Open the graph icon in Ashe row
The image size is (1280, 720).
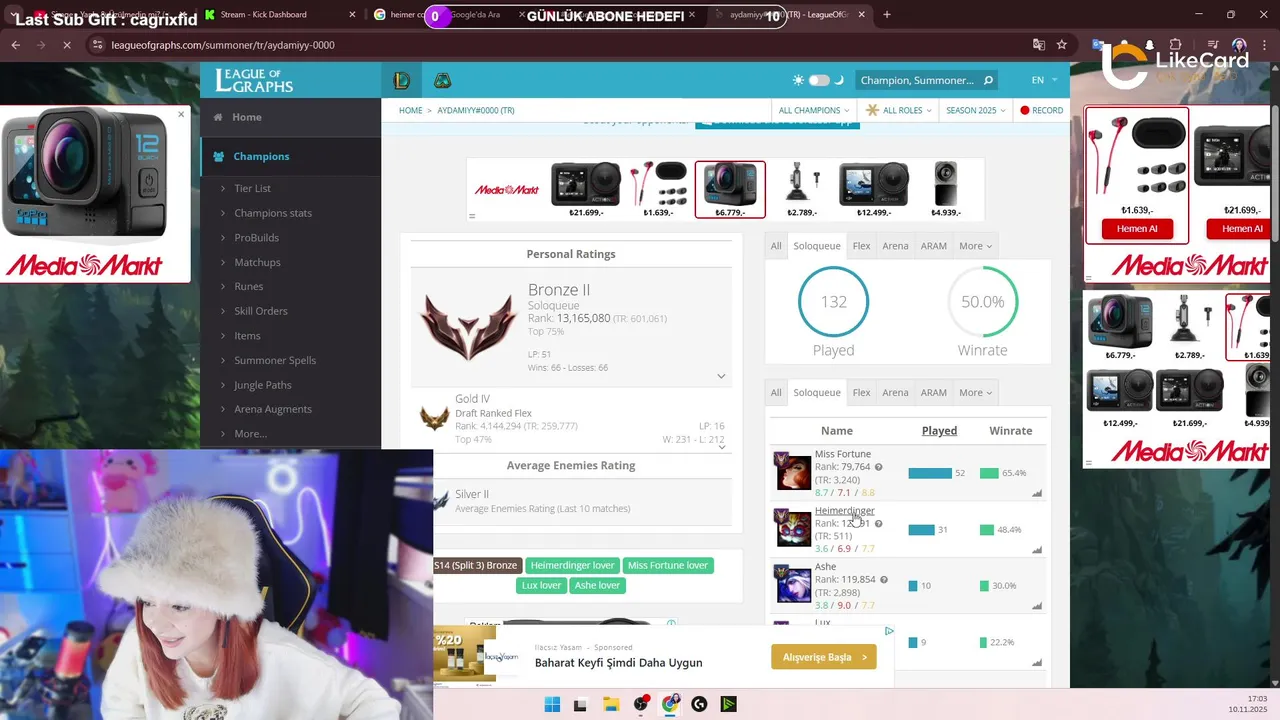(1037, 606)
